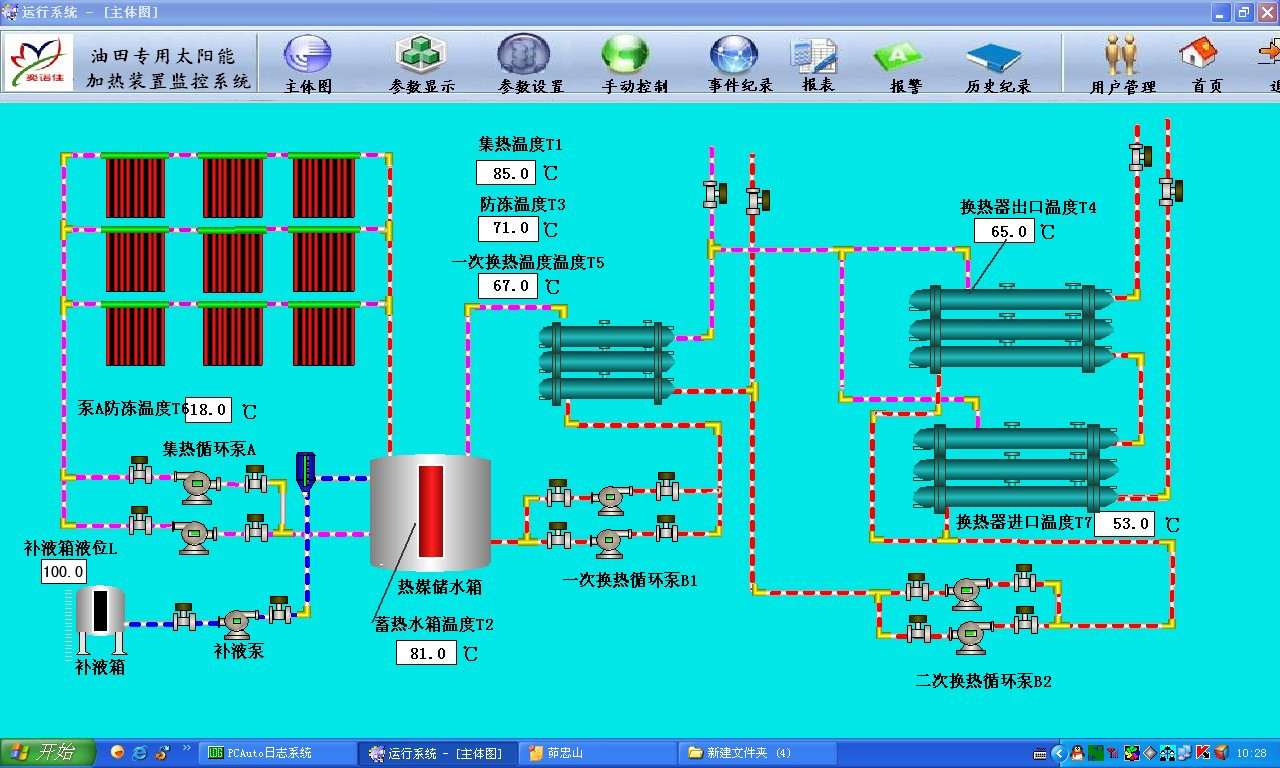Open the 用户管理 user management icon

(1121, 62)
